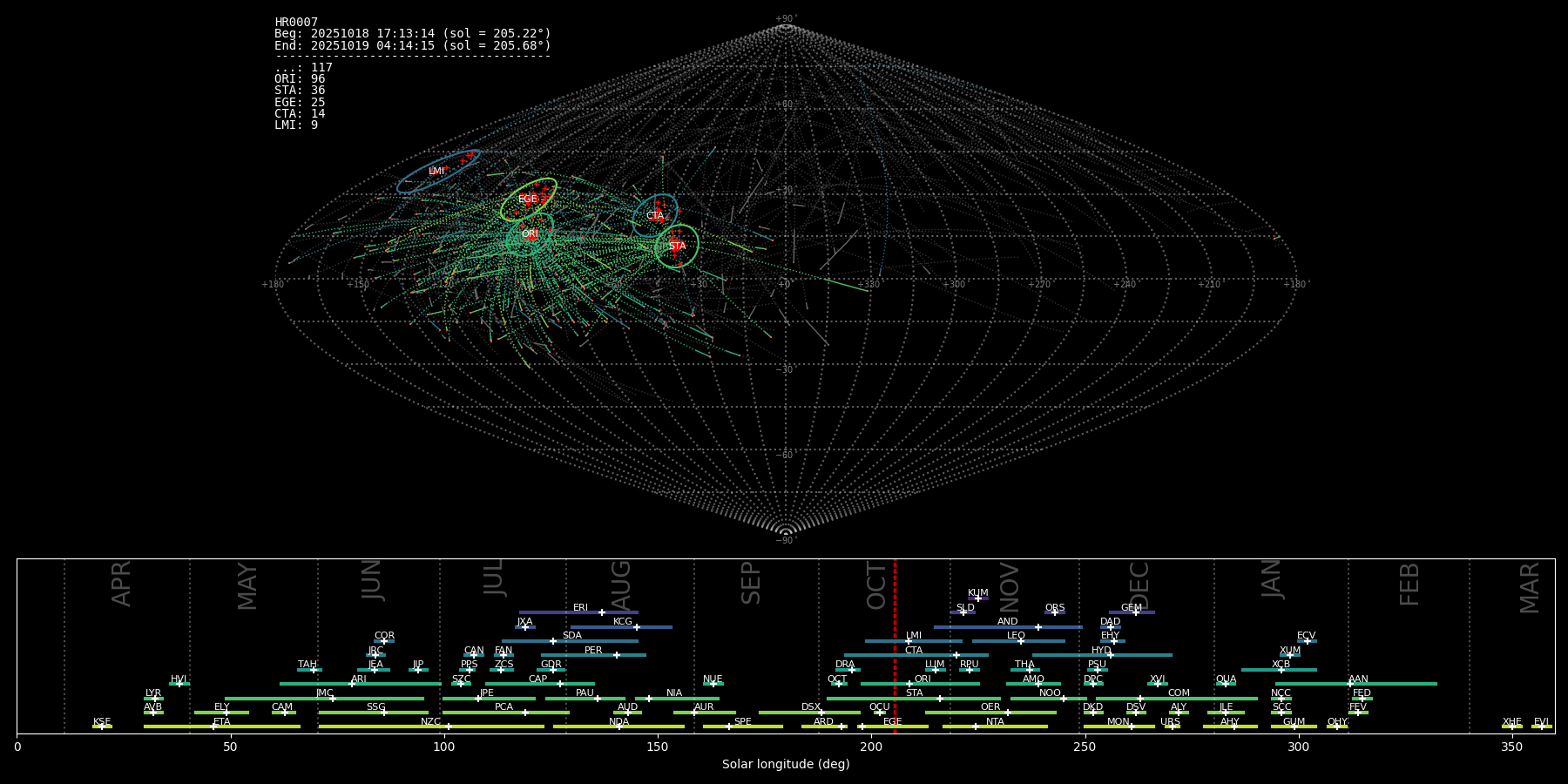Click the ORI radiant label on the sky map
This screenshot has height=784, width=1568.
coord(530,234)
